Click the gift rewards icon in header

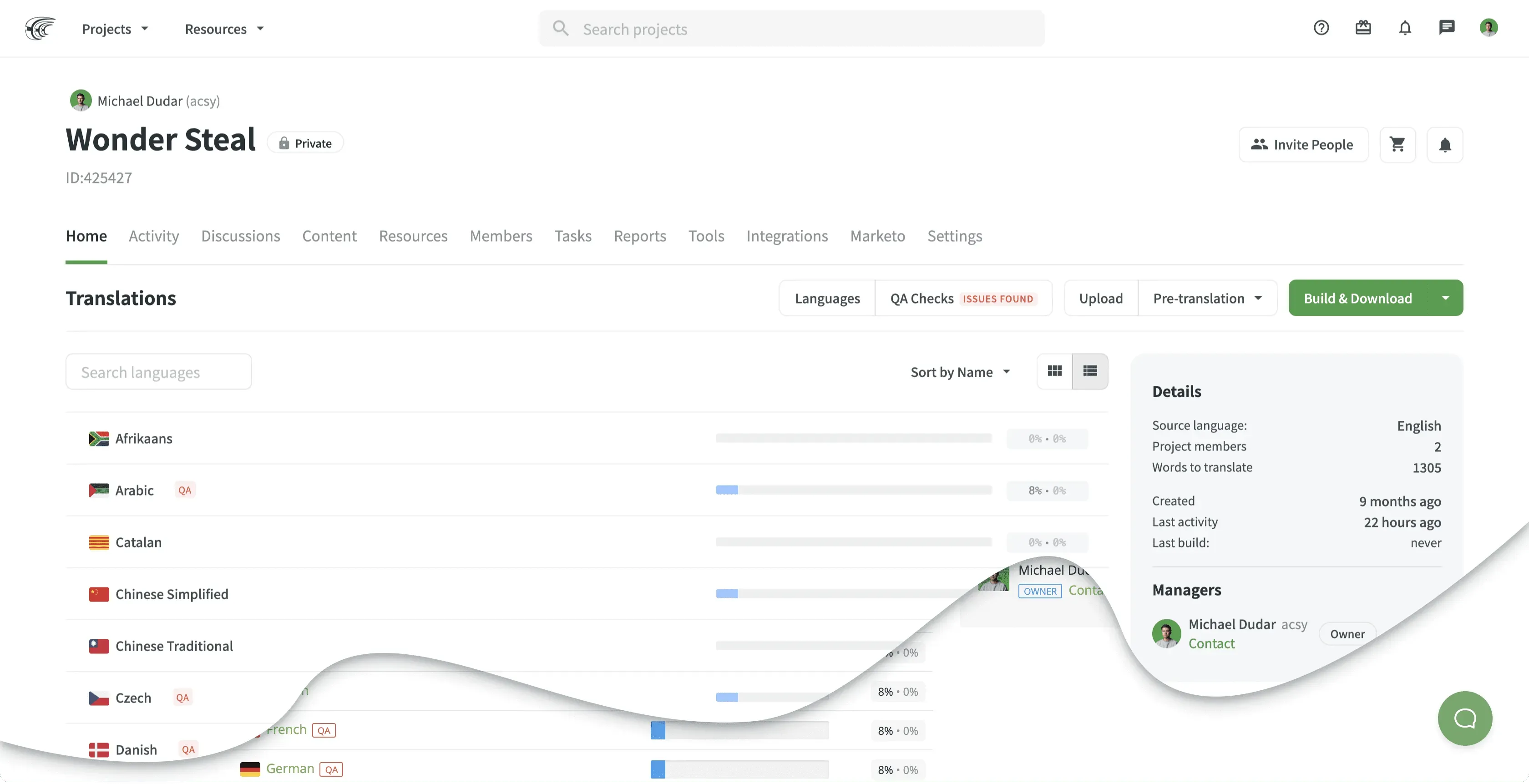(1363, 28)
